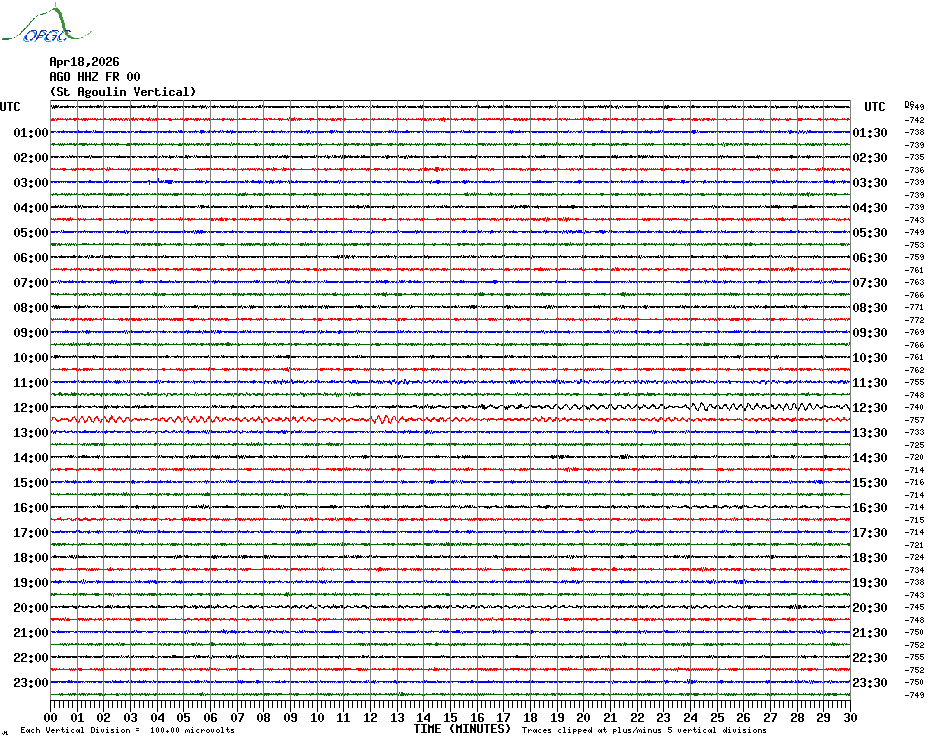Click the 14:30 half-hour label

tap(870, 457)
